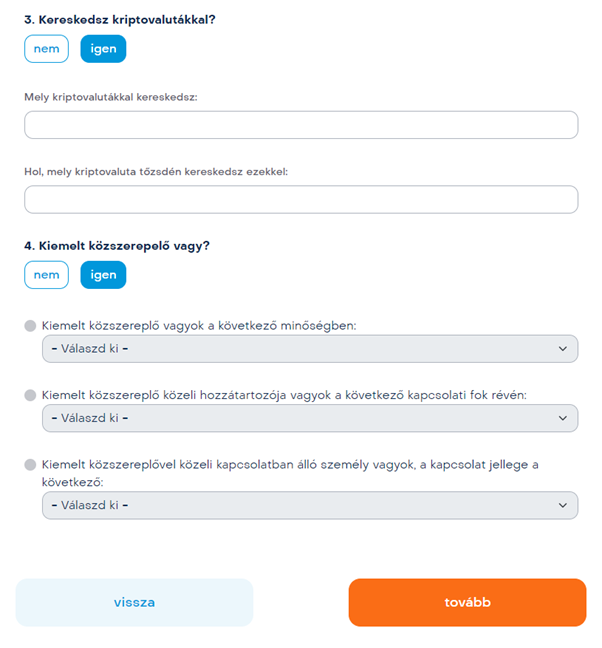Focus the crypto exchange (tőzsdén) text field
This screenshot has width=602, height=648.
click(301, 200)
